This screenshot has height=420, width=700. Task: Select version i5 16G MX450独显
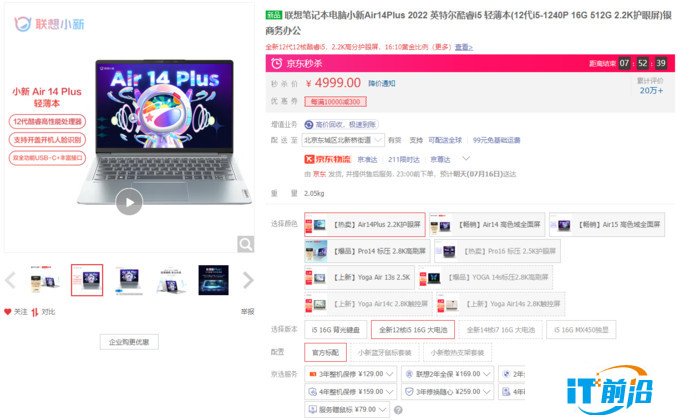pos(581,330)
